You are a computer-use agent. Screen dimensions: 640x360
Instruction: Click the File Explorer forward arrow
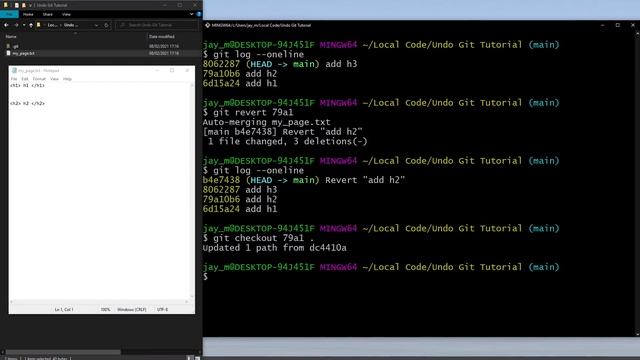[x=16, y=25]
